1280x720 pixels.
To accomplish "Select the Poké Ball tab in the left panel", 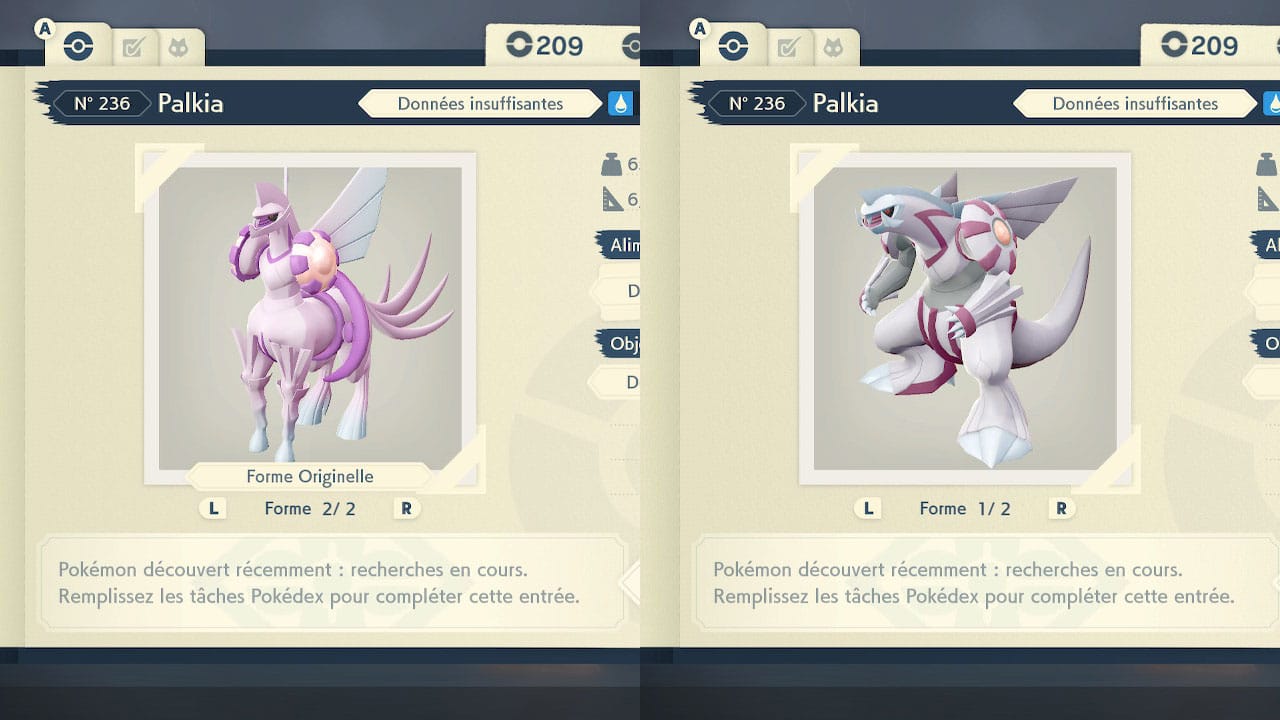I will [78, 46].
